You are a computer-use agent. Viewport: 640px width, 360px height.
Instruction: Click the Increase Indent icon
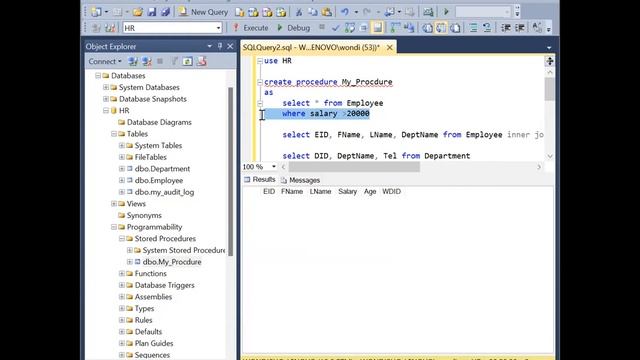pyautogui.click(x=520, y=28)
